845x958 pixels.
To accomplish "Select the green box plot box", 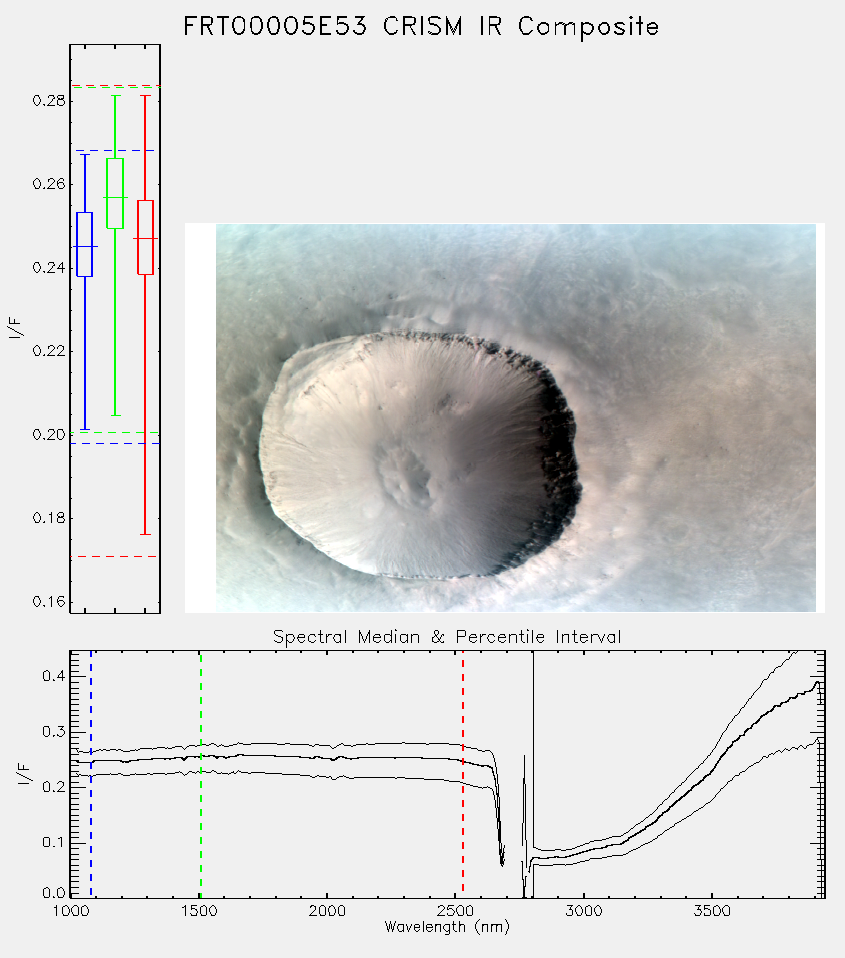I will point(115,194).
